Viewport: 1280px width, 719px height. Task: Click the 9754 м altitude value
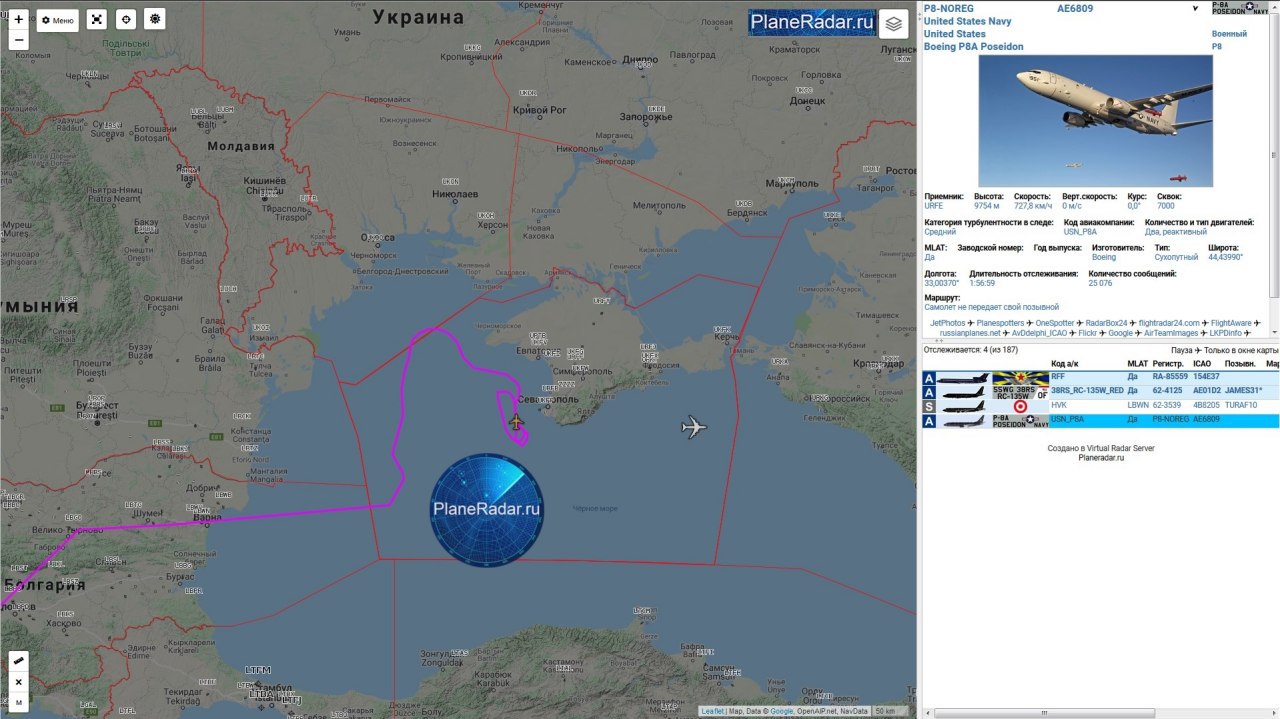pos(989,206)
